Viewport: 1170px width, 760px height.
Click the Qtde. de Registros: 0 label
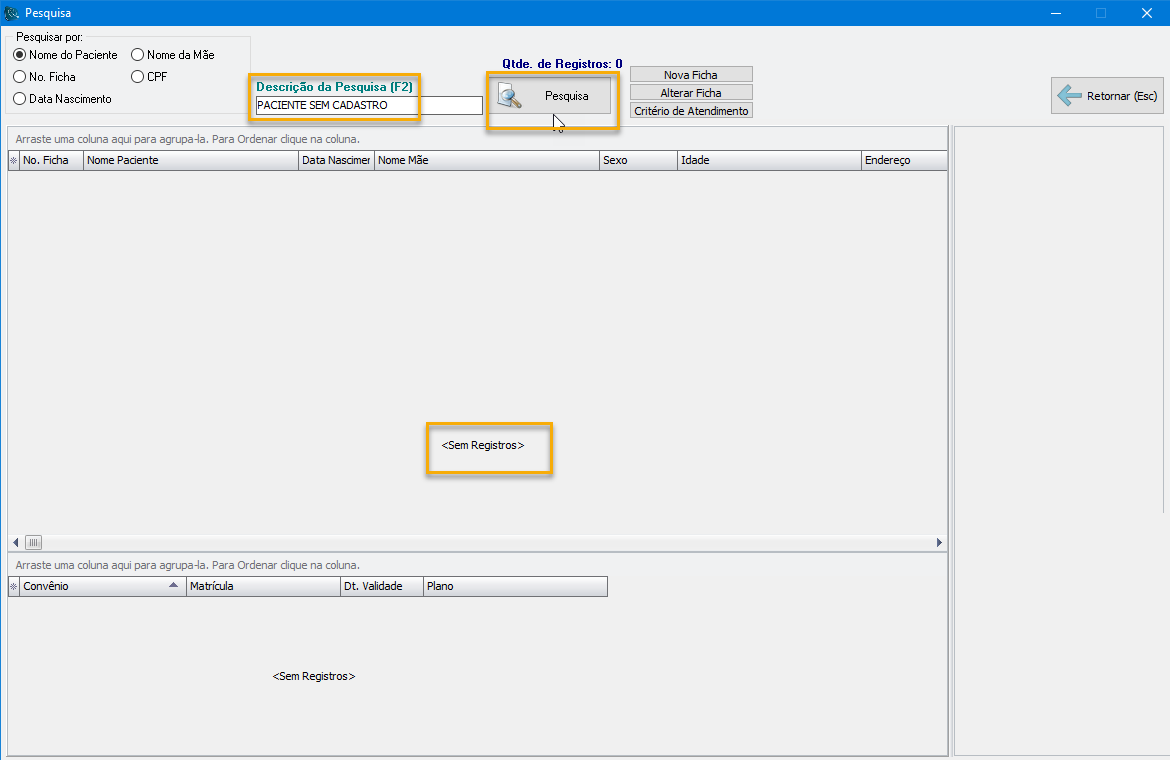(562, 64)
